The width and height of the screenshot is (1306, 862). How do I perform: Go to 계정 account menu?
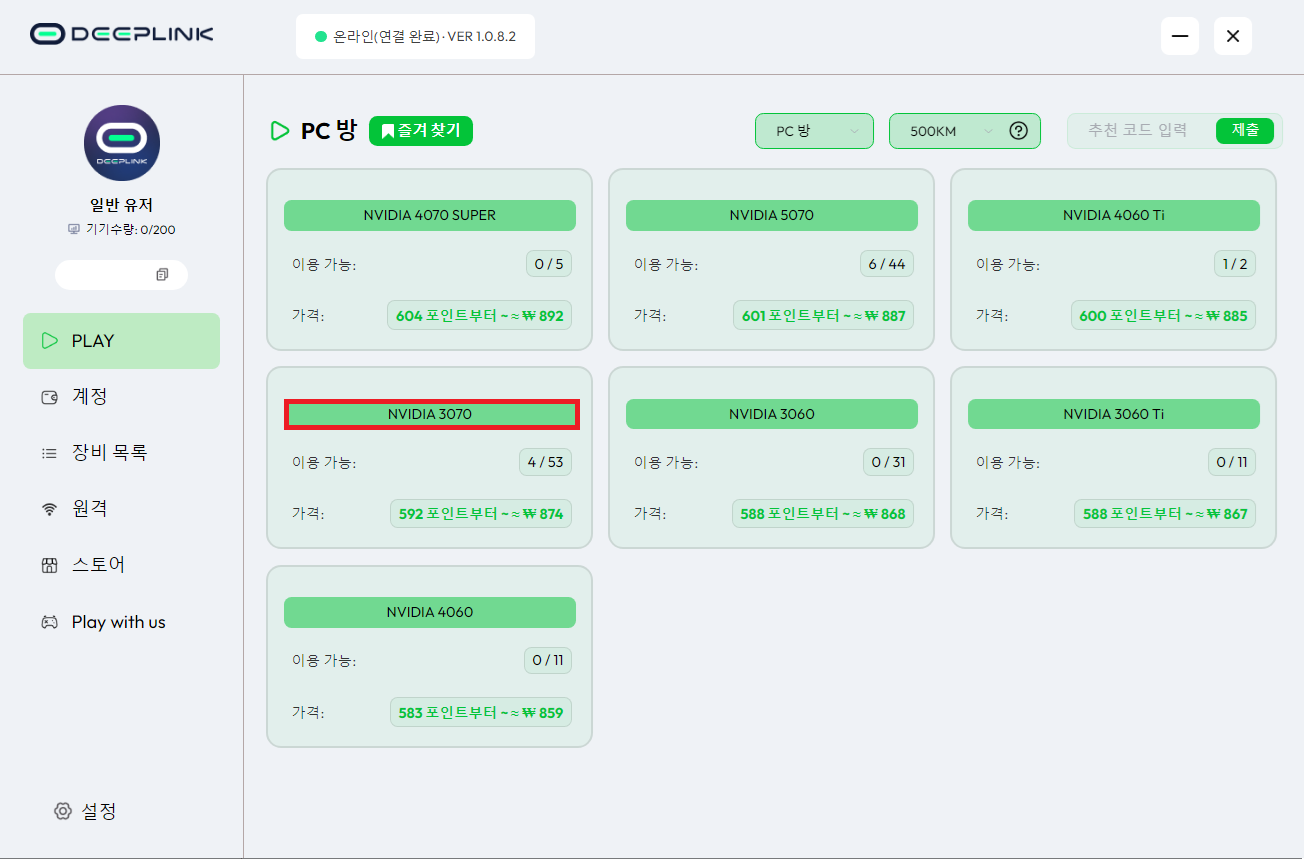[89, 397]
